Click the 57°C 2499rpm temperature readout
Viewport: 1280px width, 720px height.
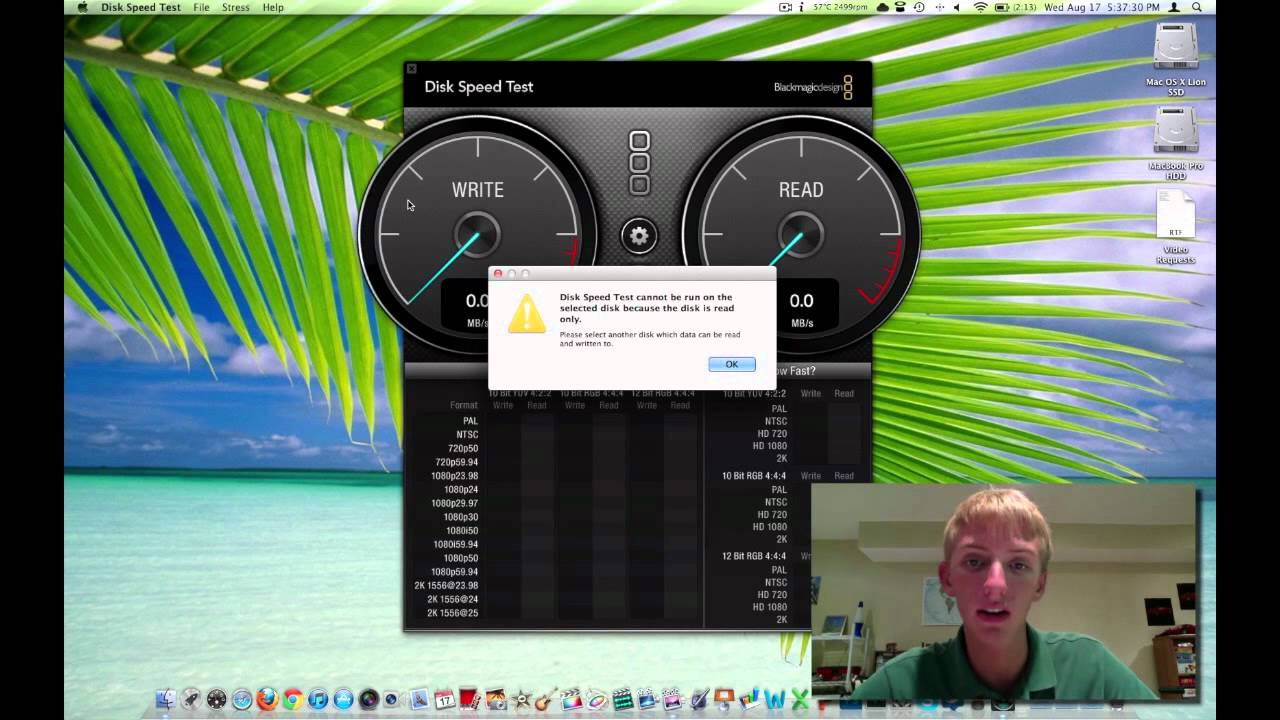[840, 7]
